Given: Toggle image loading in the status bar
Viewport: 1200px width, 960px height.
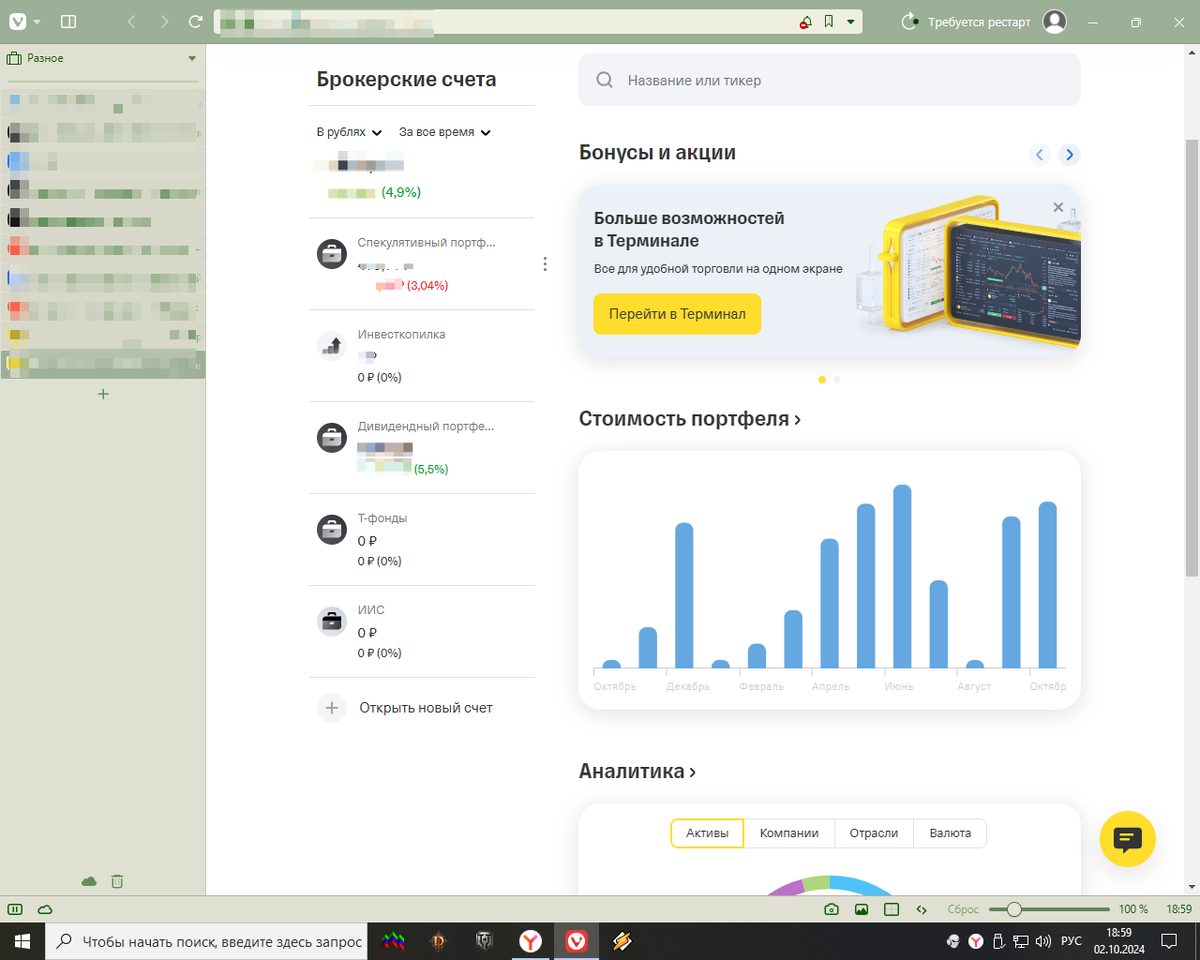Looking at the screenshot, I should (x=861, y=909).
